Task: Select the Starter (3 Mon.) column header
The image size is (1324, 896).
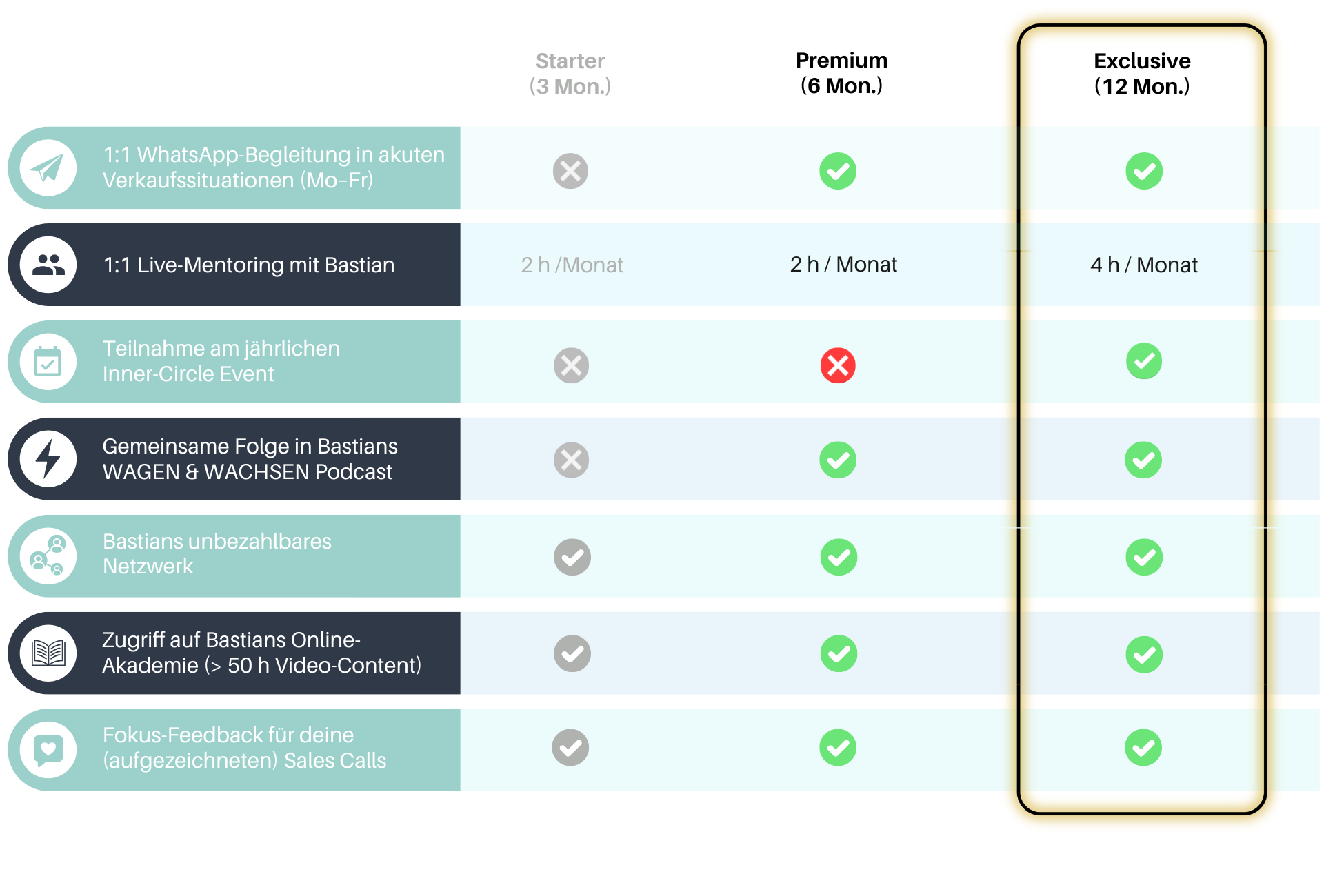Action: click(x=570, y=74)
